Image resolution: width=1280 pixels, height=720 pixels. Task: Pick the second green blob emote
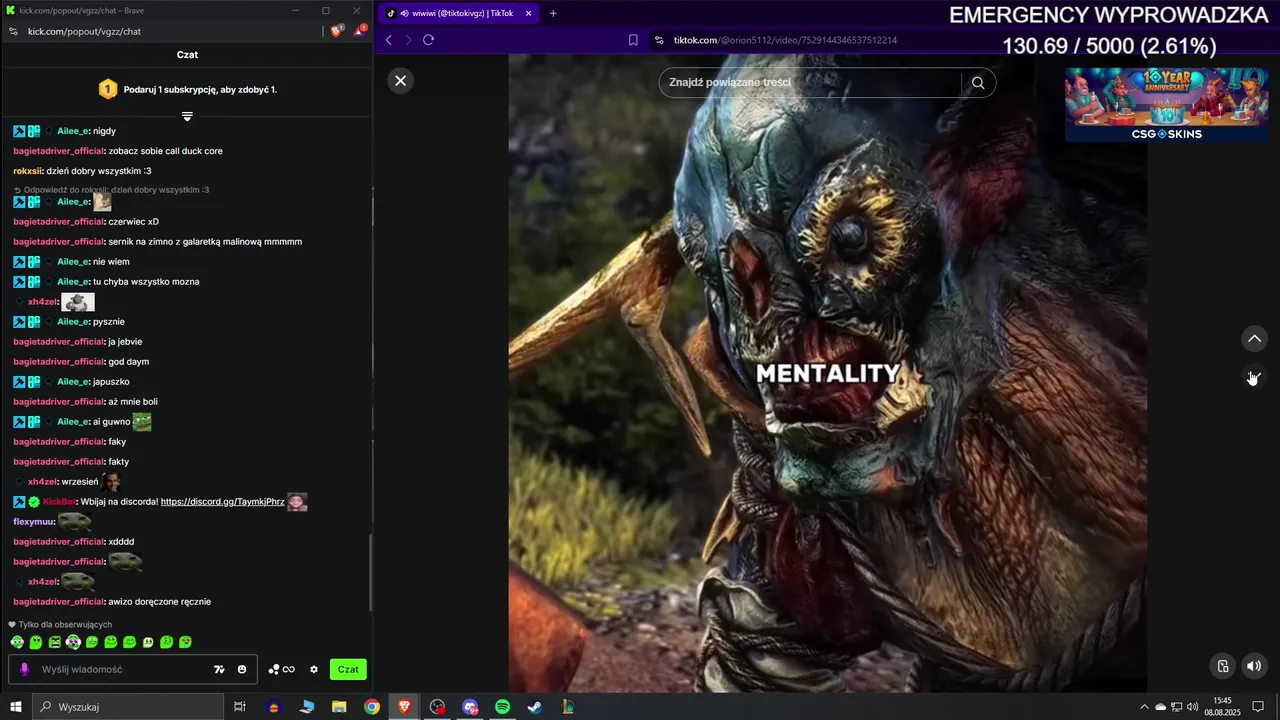point(36,642)
